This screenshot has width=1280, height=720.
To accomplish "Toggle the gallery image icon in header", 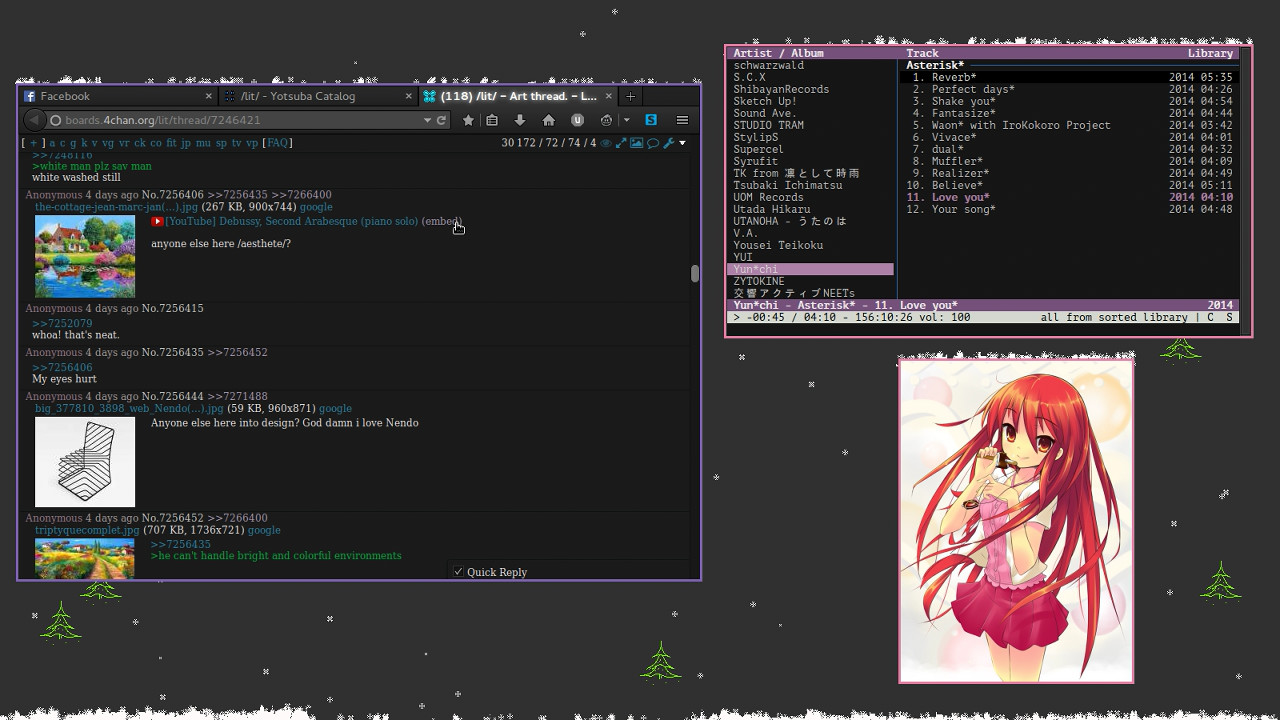I will point(636,143).
